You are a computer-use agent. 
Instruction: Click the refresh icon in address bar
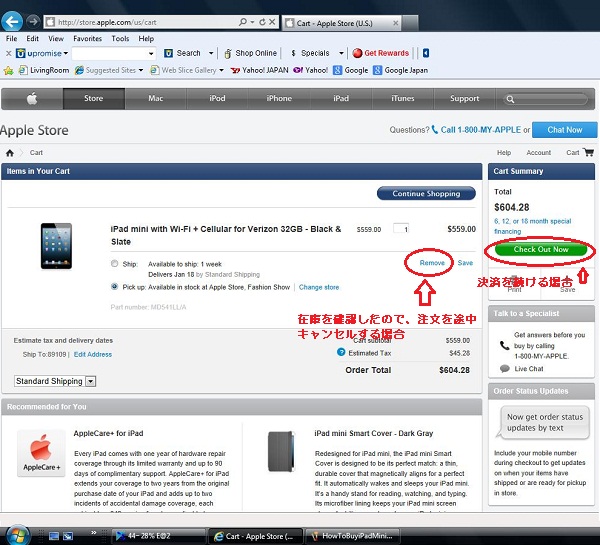pyautogui.click(x=262, y=22)
